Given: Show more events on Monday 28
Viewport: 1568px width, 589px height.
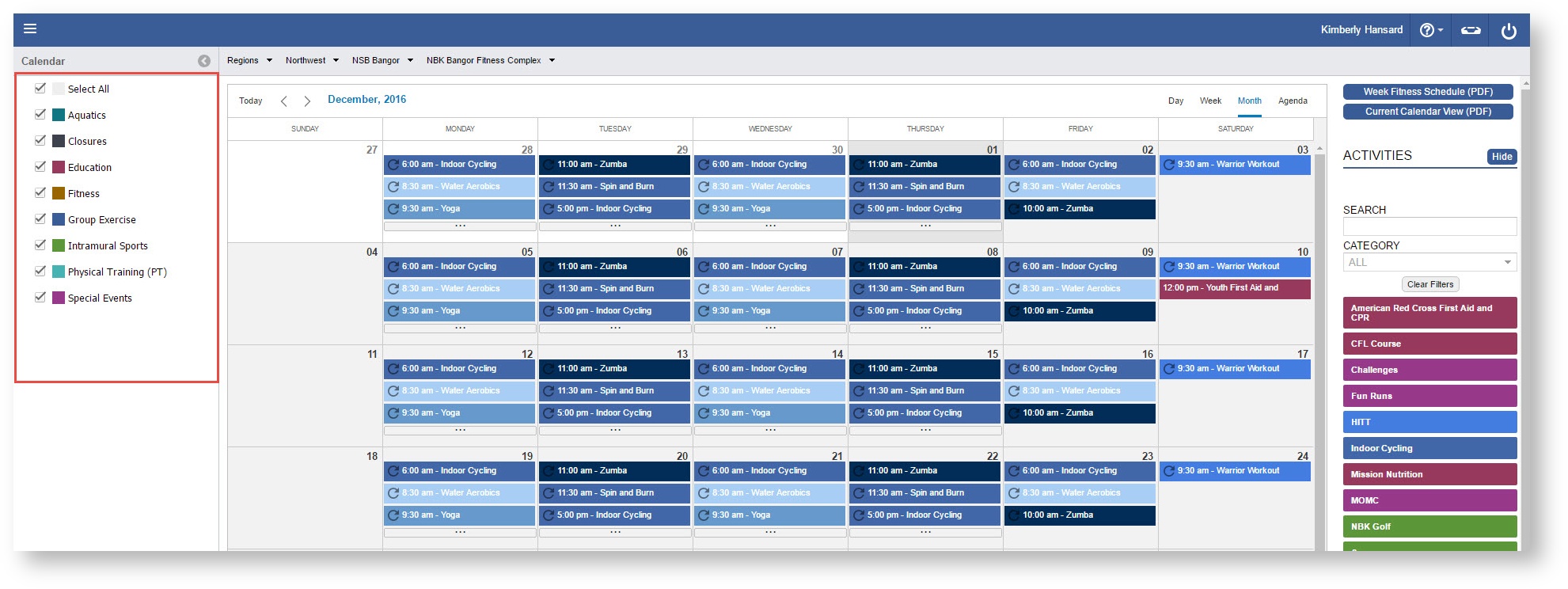Looking at the screenshot, I should tap(460, 226).
